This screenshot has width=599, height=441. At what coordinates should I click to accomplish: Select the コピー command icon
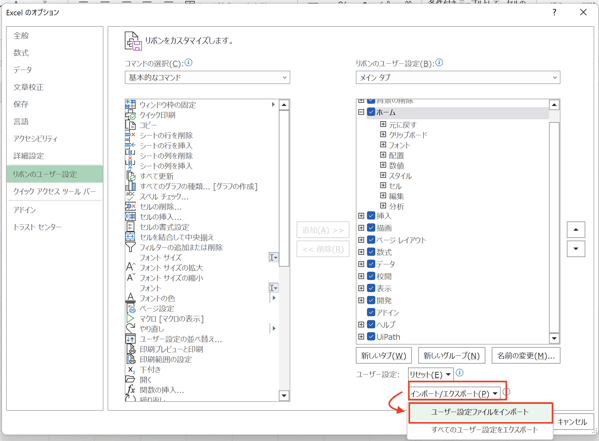tap(131, 125)
